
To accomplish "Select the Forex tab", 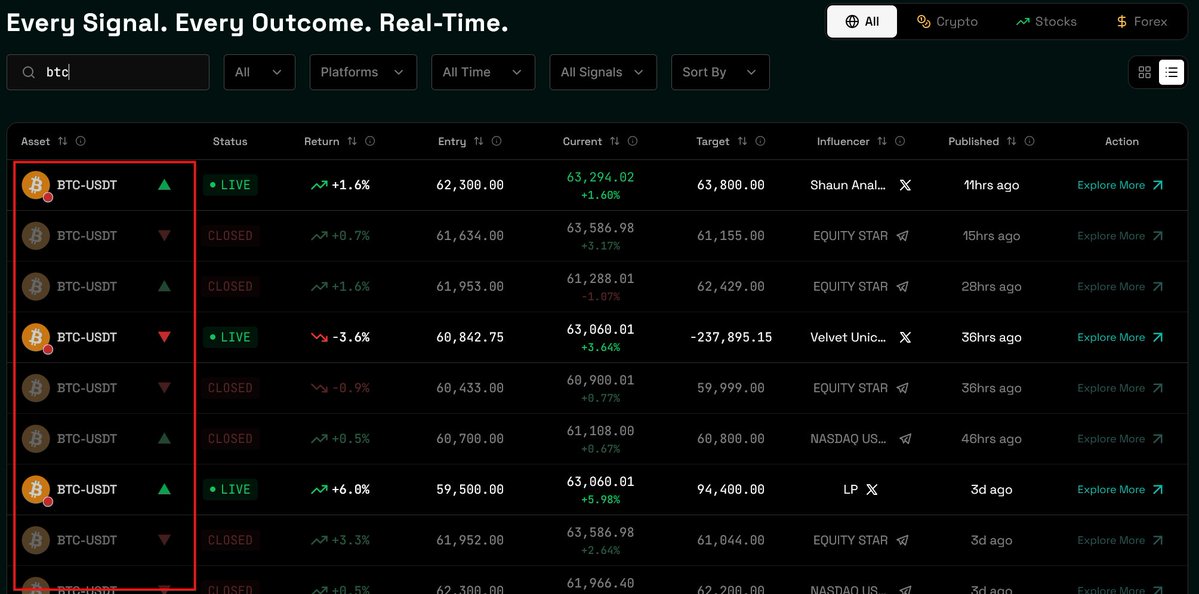I will click(1142, 21).
